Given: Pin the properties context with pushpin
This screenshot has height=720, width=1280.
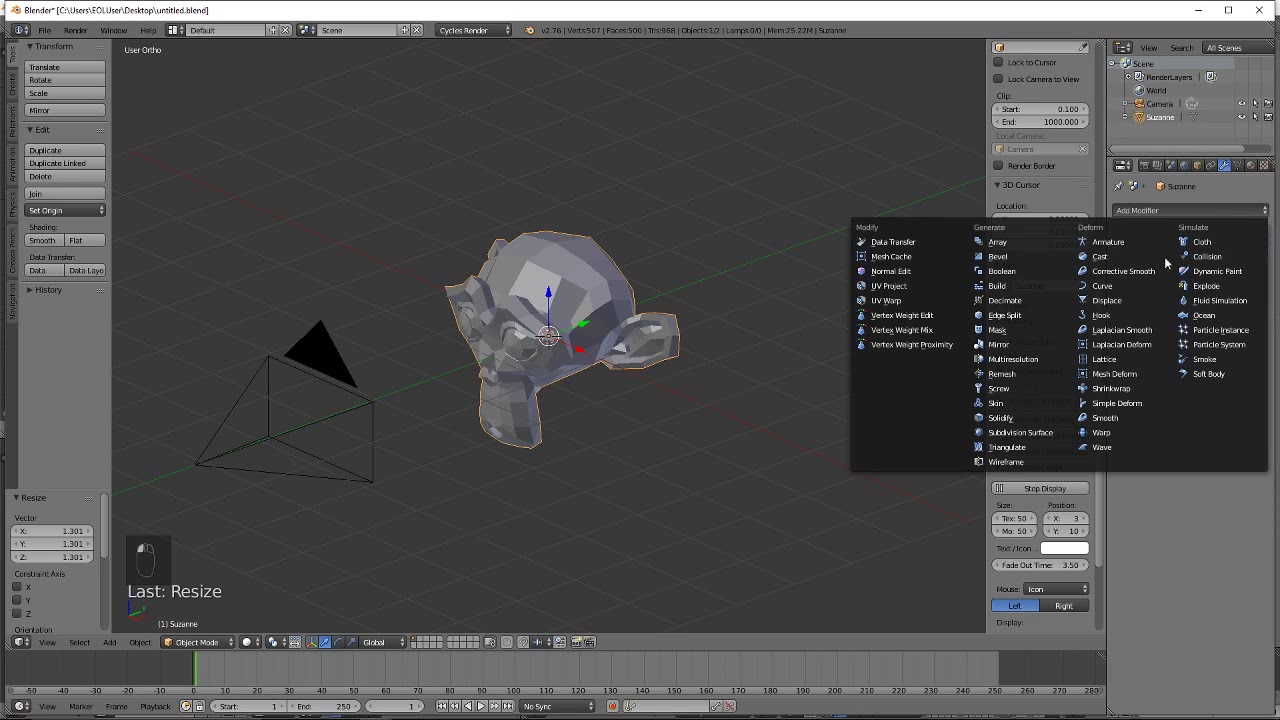Looking at the screenshot, I should (1119, 186).
